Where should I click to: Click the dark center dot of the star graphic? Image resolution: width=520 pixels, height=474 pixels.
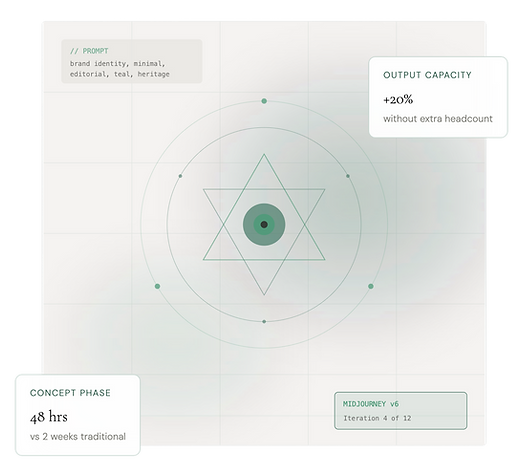264,224
